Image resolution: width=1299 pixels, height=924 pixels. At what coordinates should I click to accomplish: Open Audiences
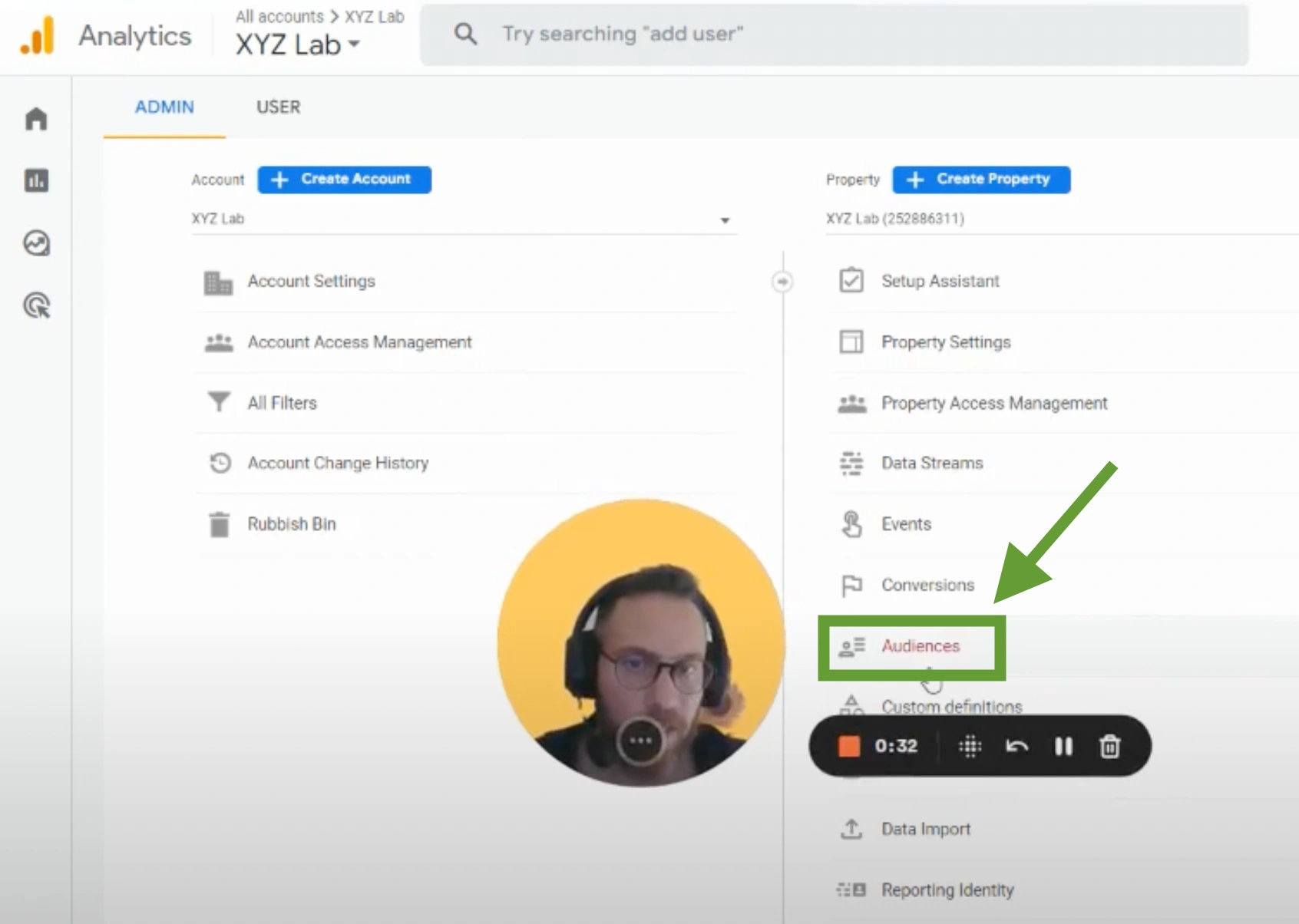point(920,646)
